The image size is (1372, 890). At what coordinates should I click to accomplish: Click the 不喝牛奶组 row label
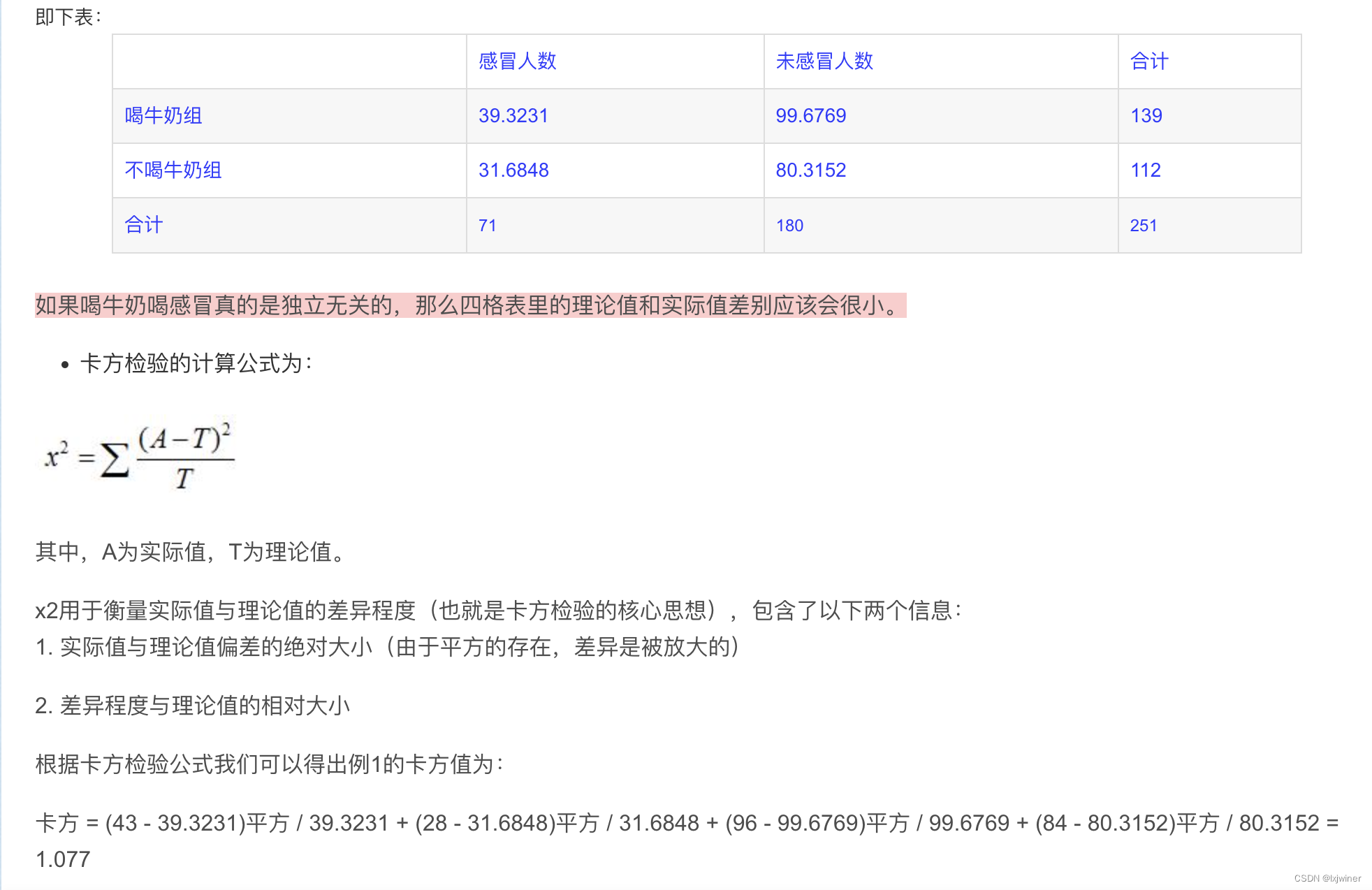click(x=173, y=170)
